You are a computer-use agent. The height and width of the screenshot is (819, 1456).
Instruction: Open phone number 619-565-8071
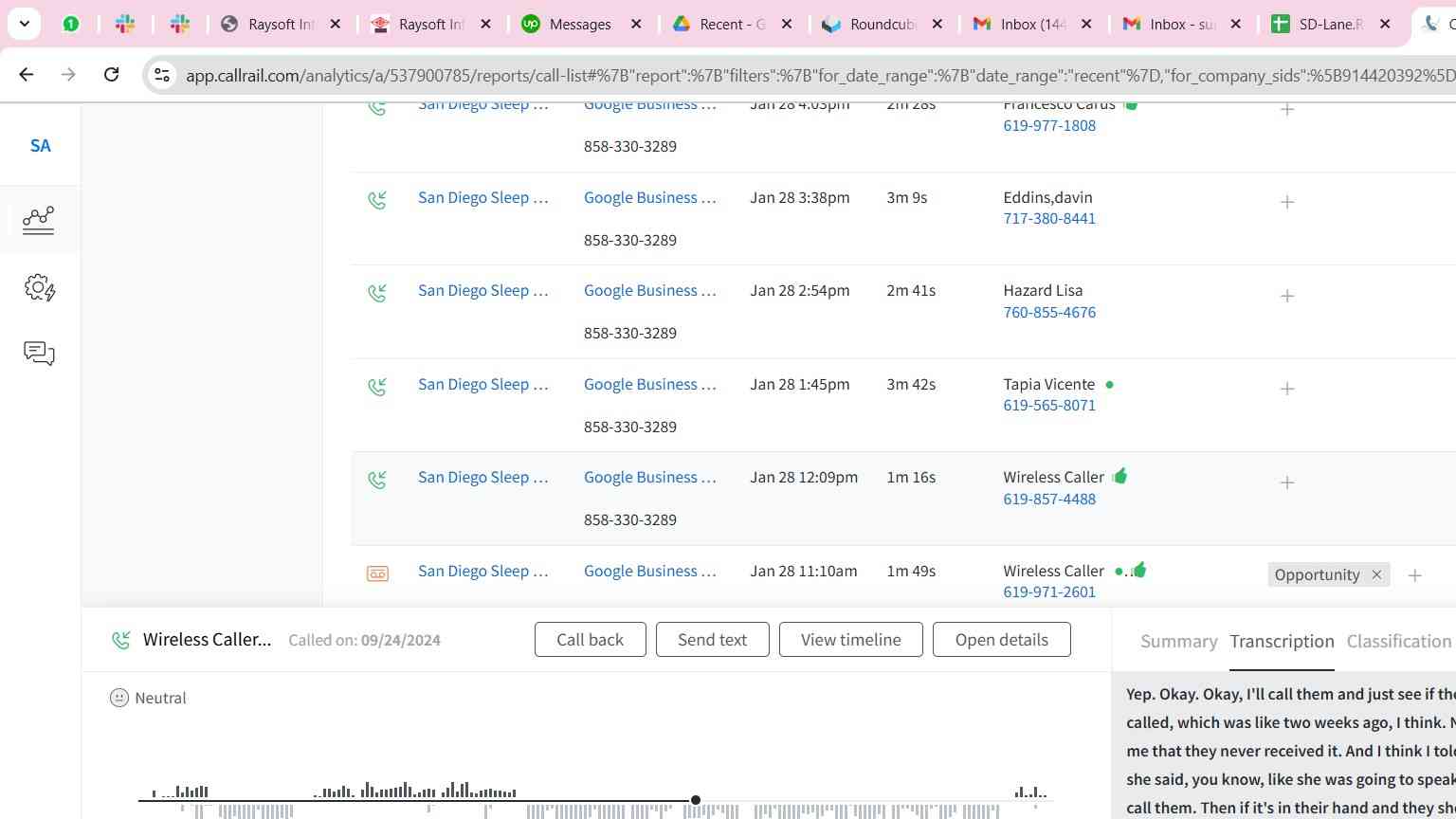coord(1049,406)
